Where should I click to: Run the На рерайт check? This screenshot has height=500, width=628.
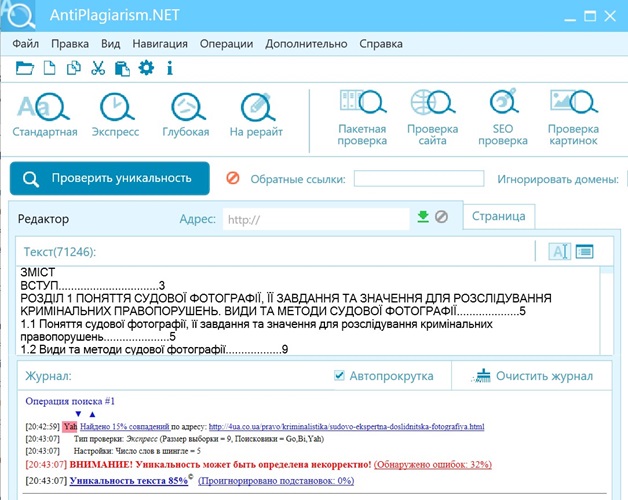[x=256, y=115]
